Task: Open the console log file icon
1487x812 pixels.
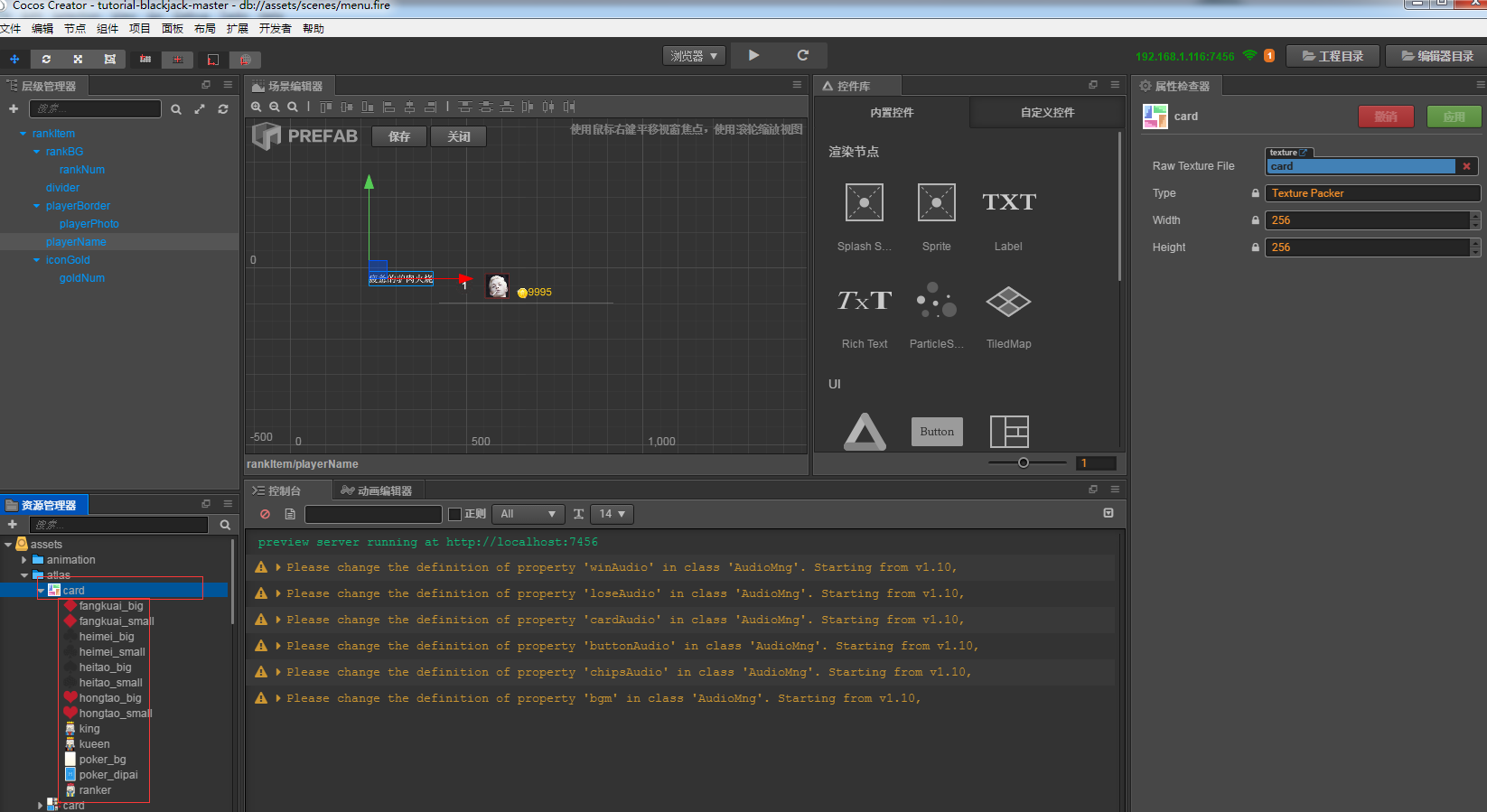Action: (290, 514)
